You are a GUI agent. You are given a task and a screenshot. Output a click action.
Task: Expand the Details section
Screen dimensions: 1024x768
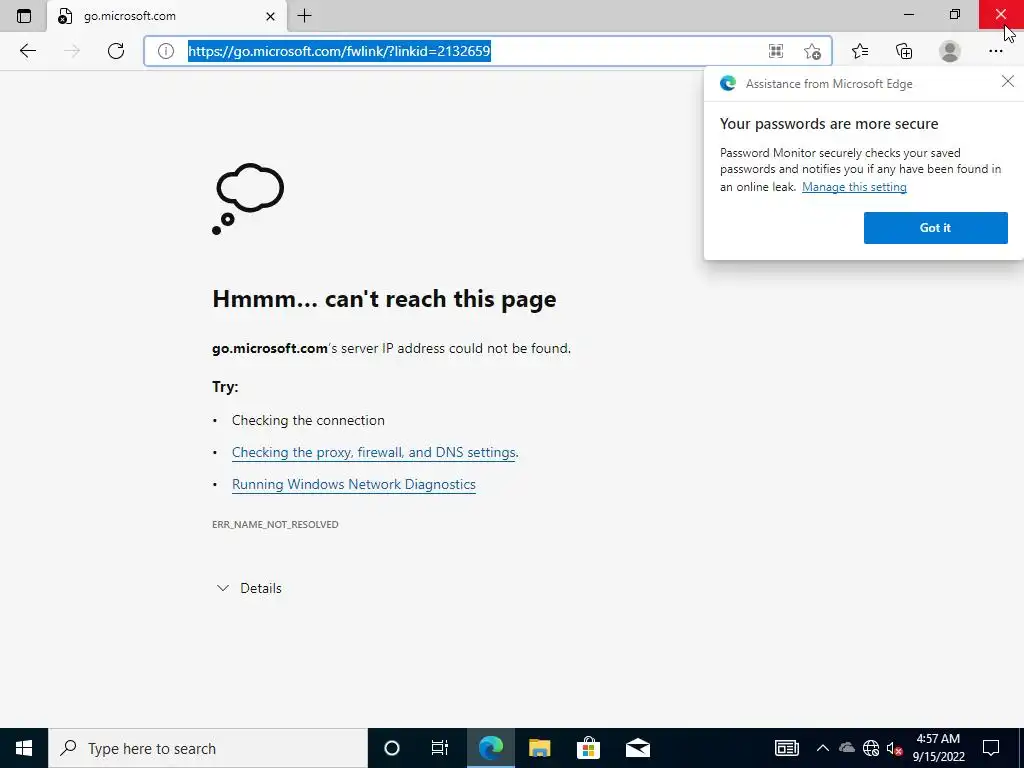(x=249, y=588)
